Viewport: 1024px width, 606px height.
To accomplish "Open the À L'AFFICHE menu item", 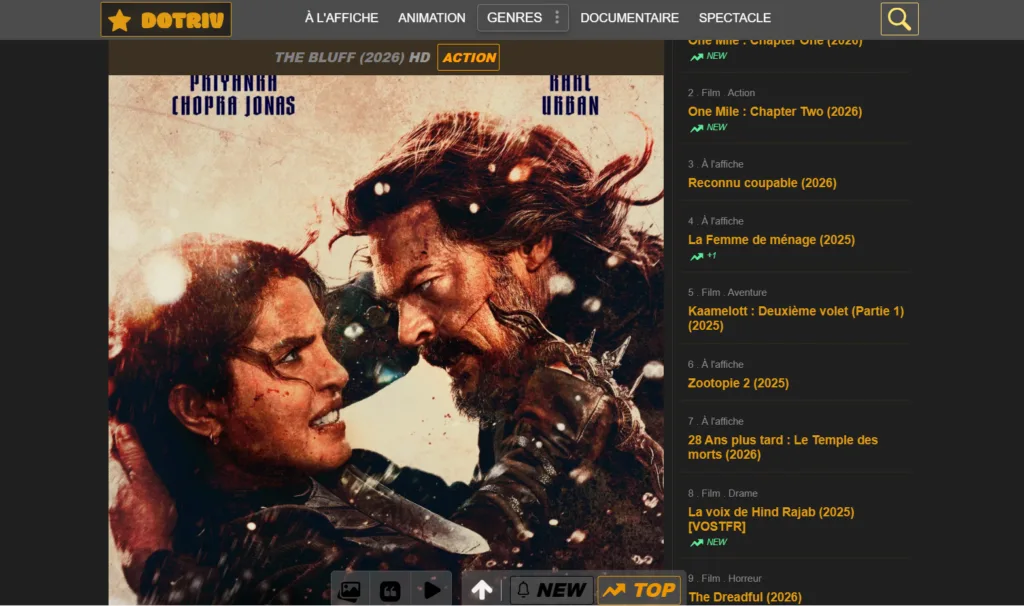I will (341, 18).
